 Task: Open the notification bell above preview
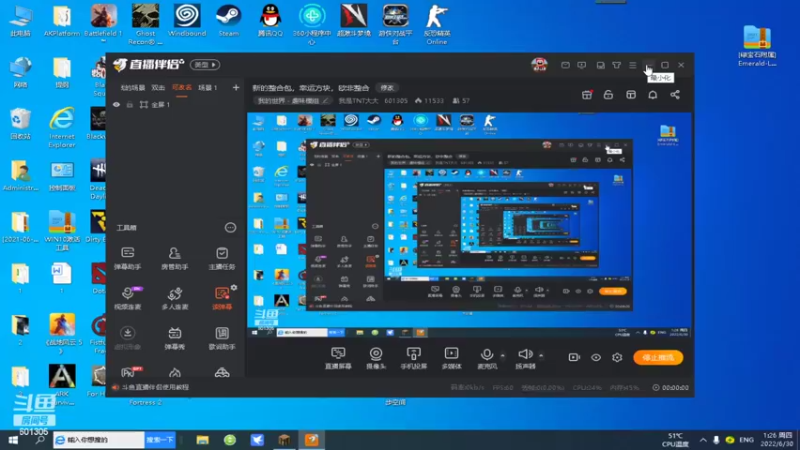653,95
